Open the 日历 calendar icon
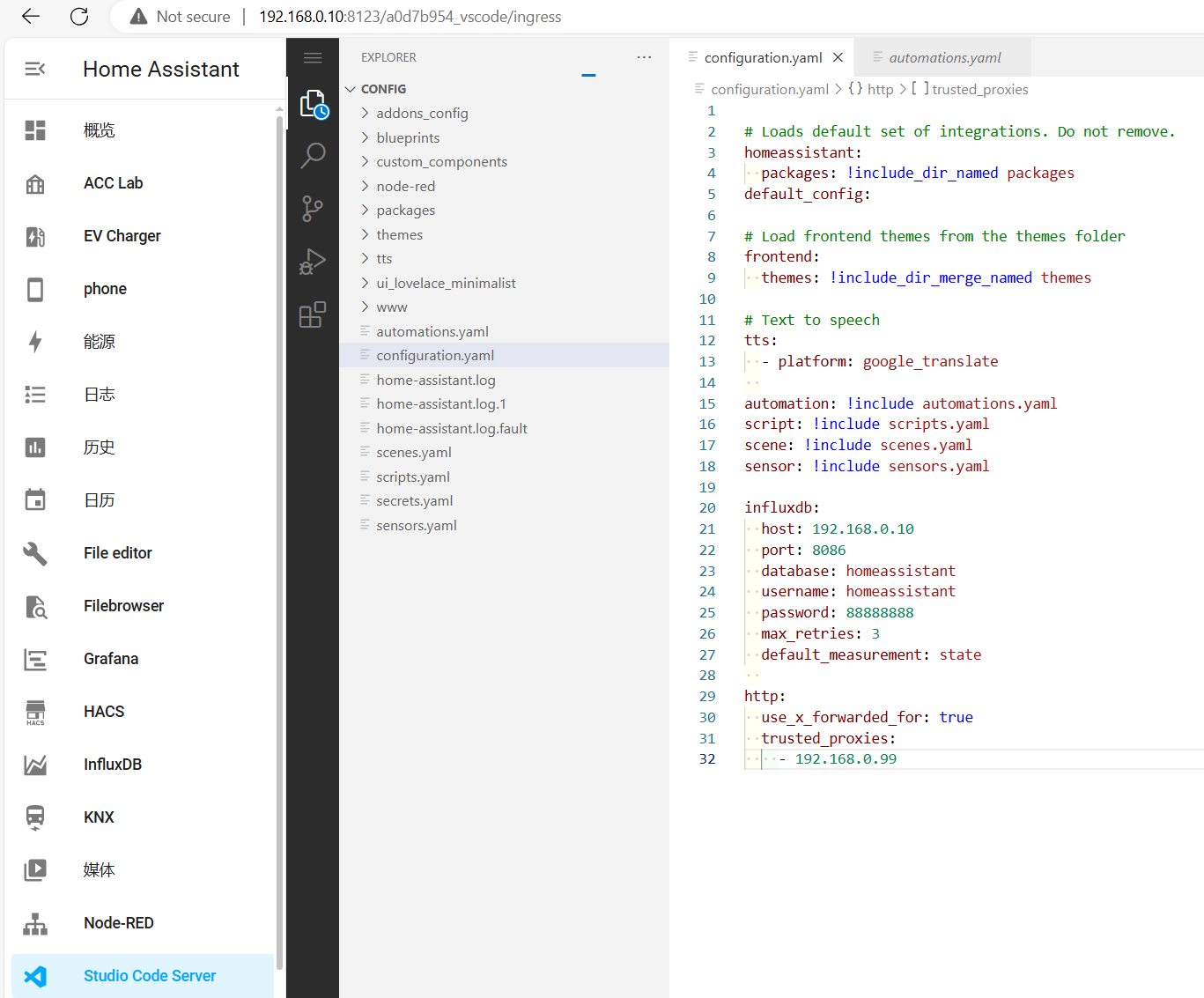 pyautogui.click(x=35, y=500)
